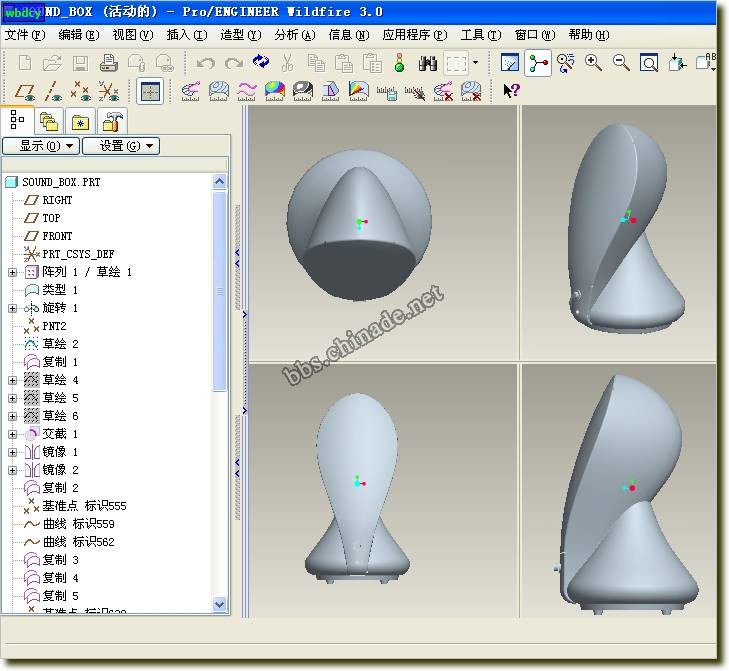
Task: Click the shaded curvature analysis icon
Action: coord(275,91)
